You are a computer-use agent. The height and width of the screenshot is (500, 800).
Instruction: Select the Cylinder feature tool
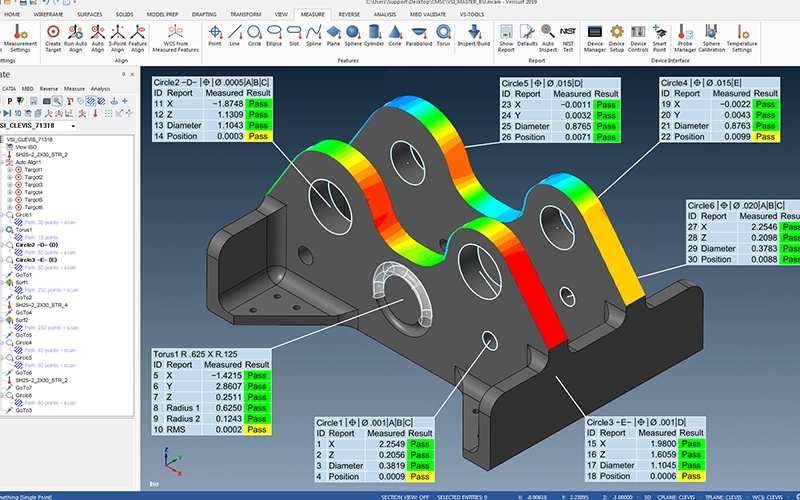(x=373, y=36)
